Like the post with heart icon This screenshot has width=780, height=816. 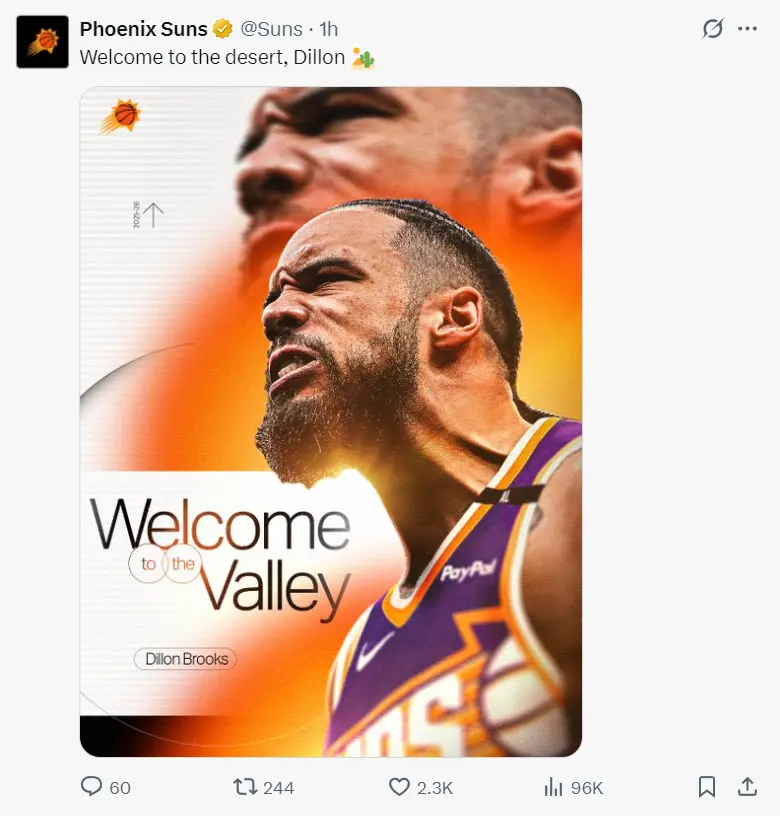[399, 786]
